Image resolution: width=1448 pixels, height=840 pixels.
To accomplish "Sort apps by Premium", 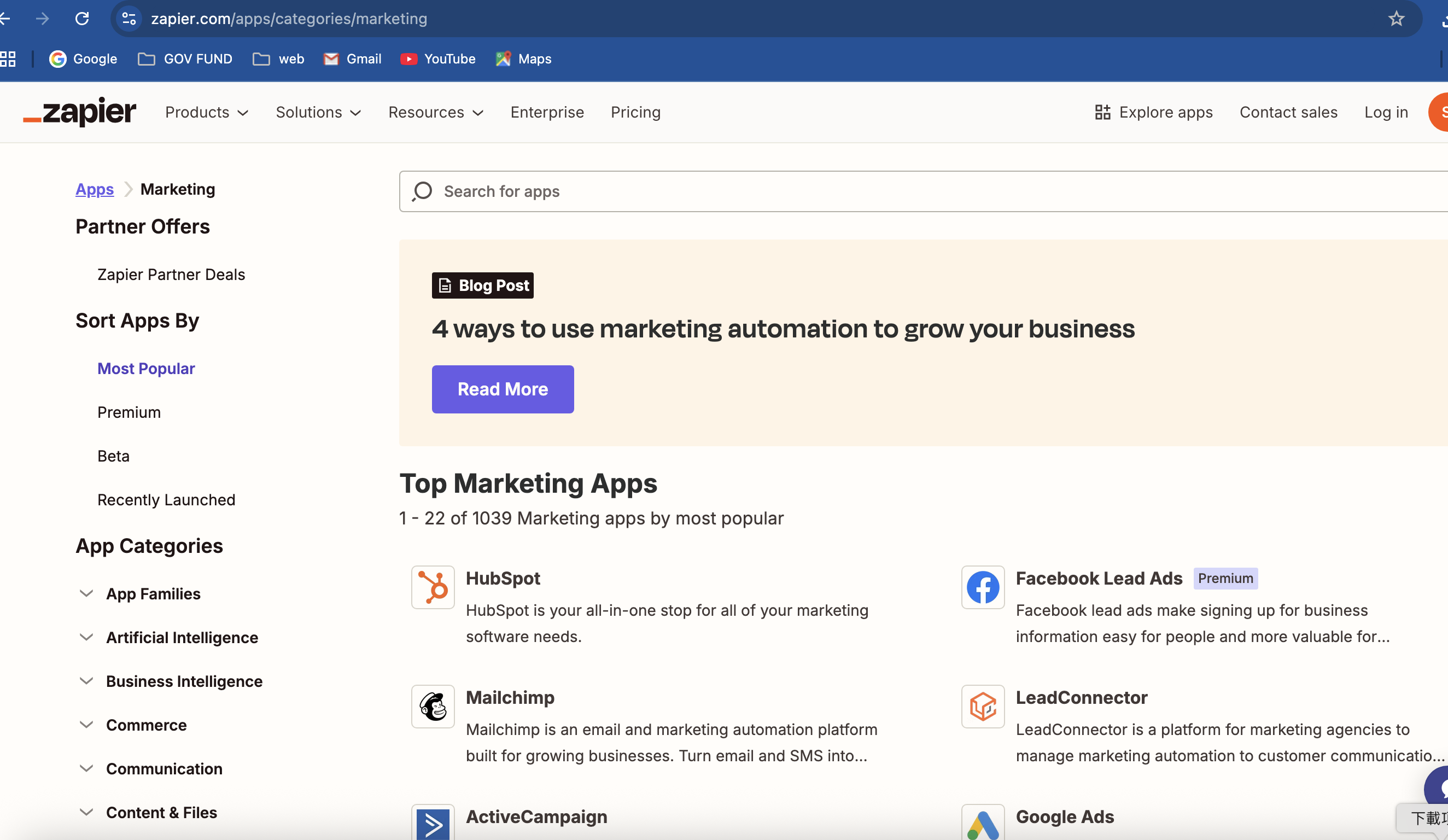I will pyautogui.click(x=129, y=412).
